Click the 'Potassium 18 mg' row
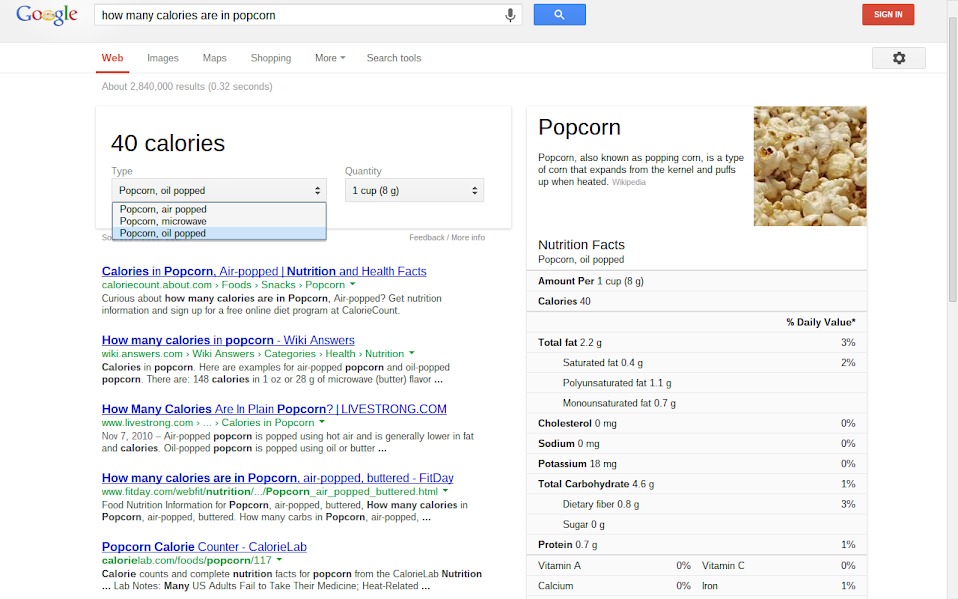 [x=697, y=463]
